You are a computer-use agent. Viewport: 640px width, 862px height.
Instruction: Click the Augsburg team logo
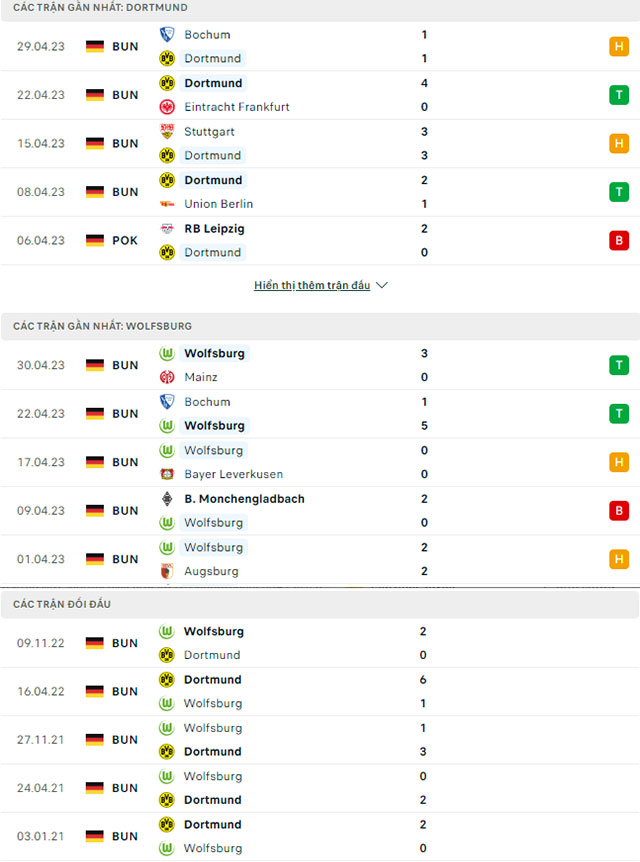point(167,571)
